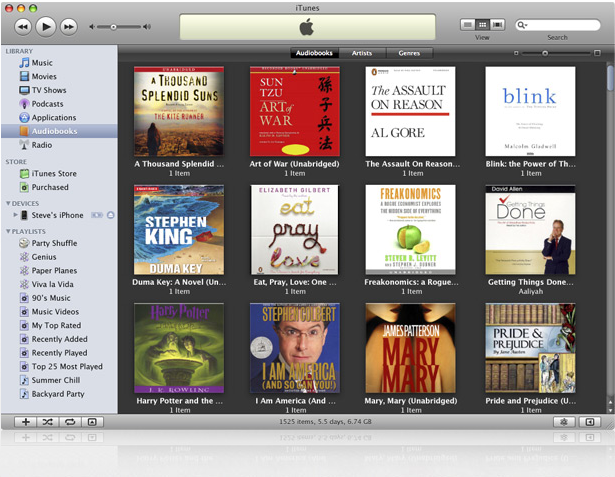The image size is (615, 477).
Task: Open Applications in the library
Action: [59, 118]
